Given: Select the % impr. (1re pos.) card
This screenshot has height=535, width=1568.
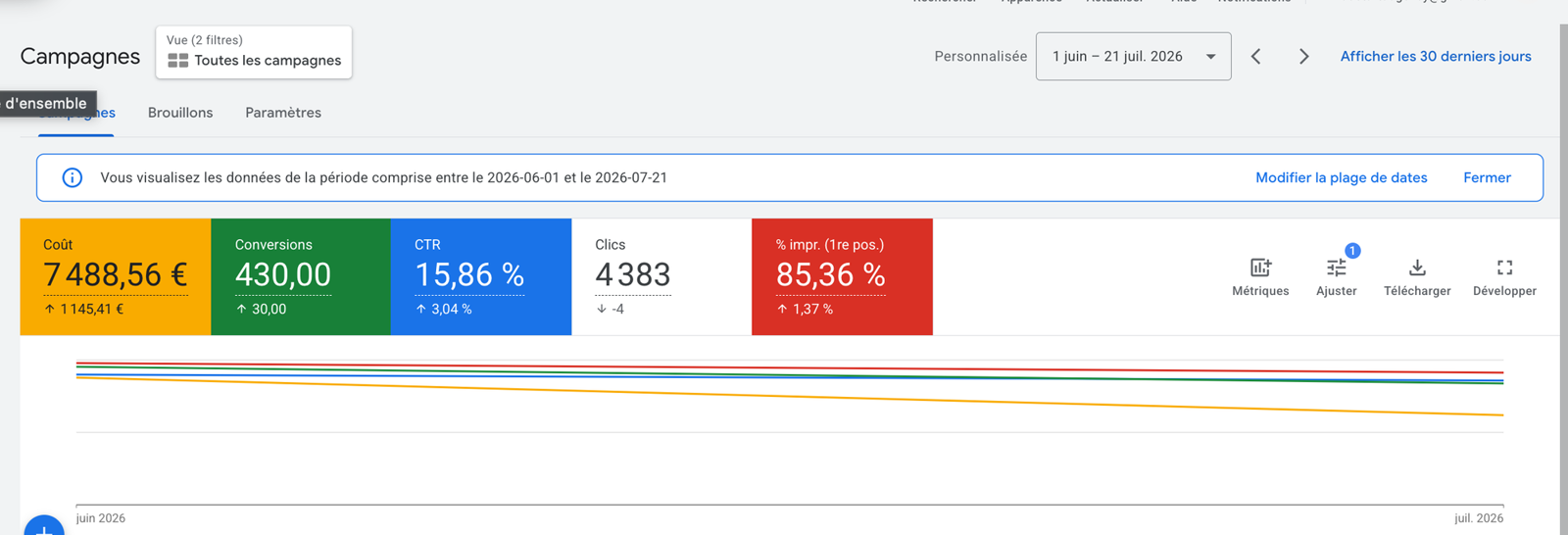Looking at the screenshot, I should tap(842, 276).
